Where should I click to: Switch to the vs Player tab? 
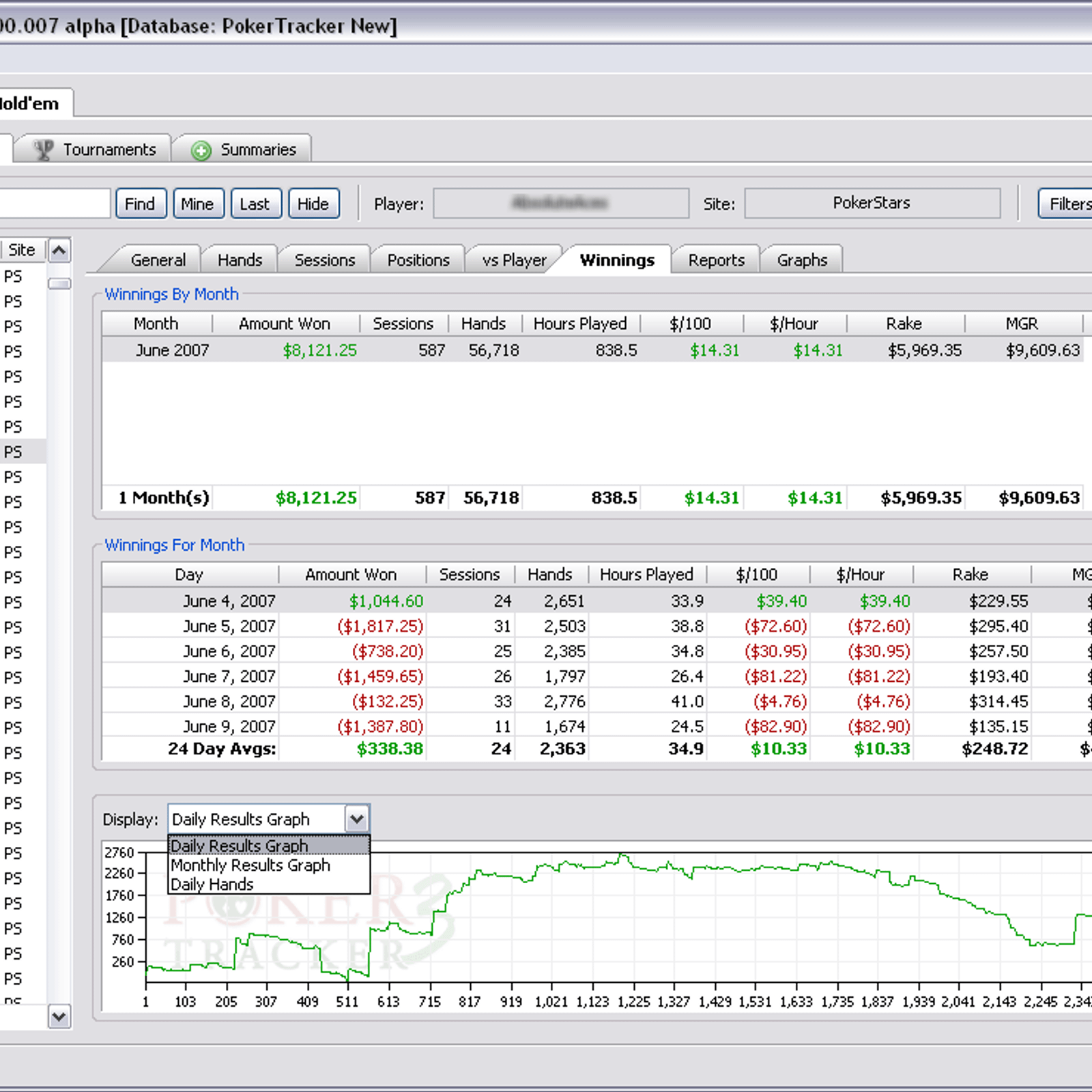pos(514,260)
